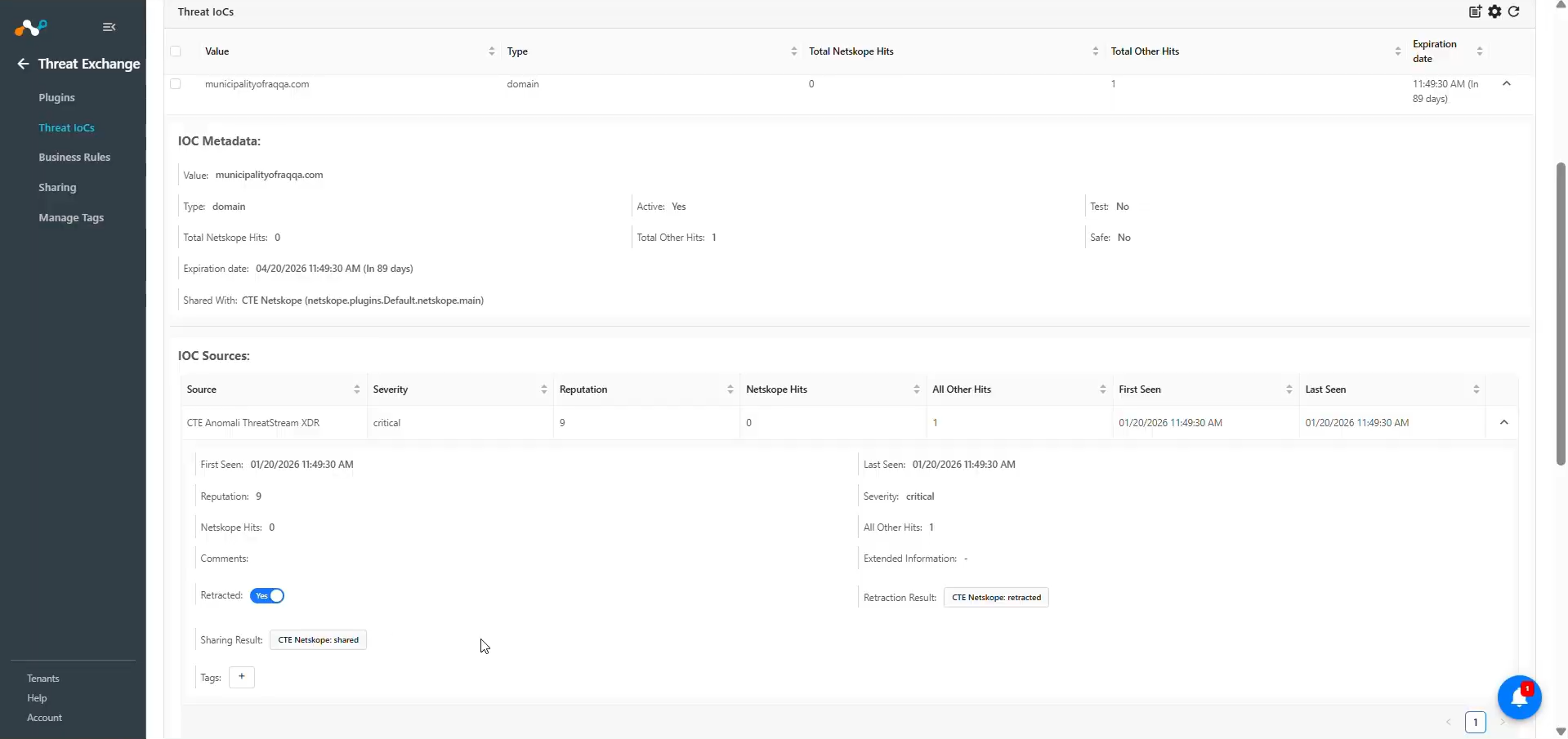Collapse the municipalityofraqqa.com row details

1507,84
